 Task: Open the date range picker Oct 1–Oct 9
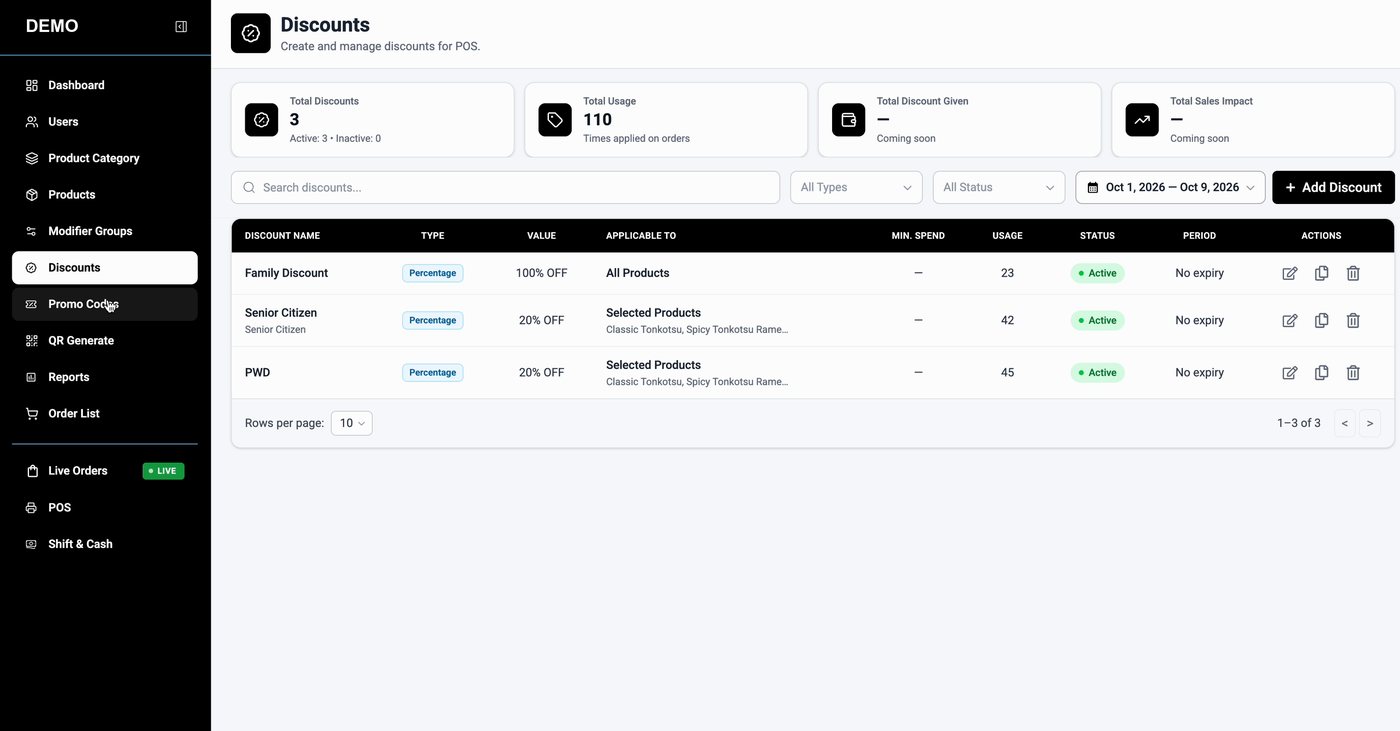(1170, 187)
